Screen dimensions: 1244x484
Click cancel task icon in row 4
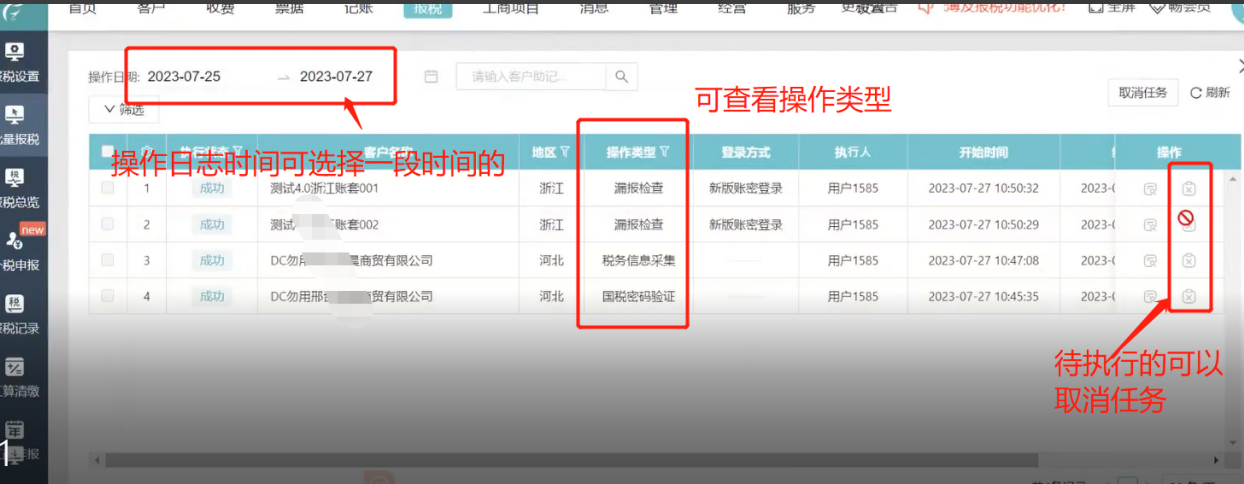pos(1189,296)
